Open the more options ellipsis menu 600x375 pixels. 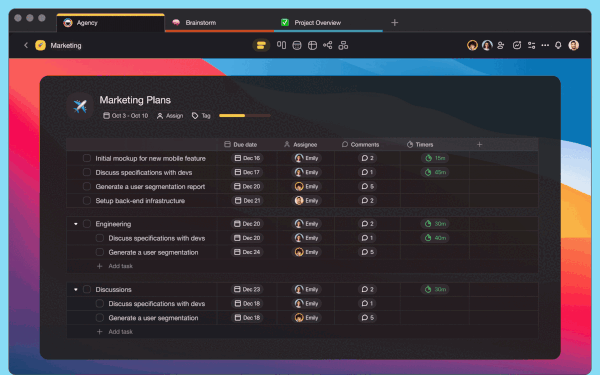545,46
